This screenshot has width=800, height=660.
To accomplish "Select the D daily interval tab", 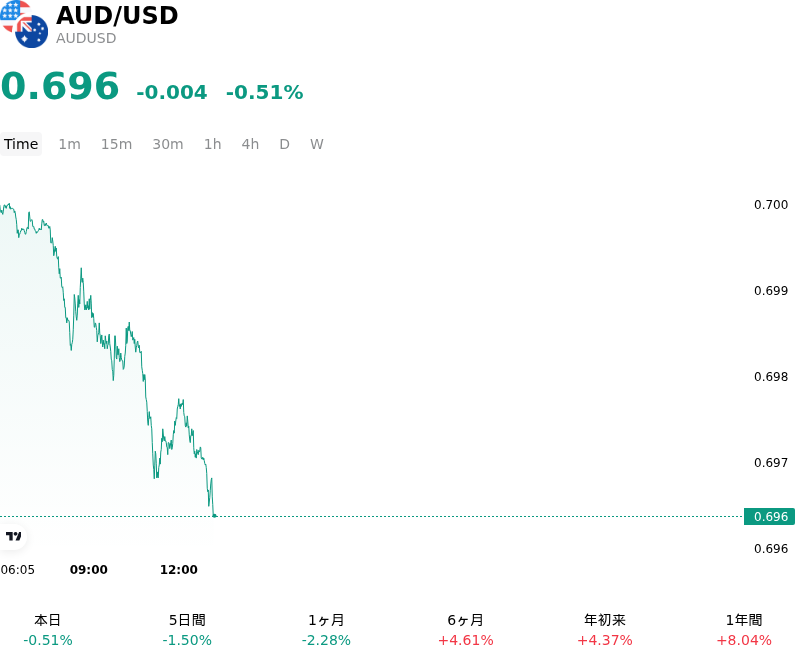I will (x=285, y=144).
